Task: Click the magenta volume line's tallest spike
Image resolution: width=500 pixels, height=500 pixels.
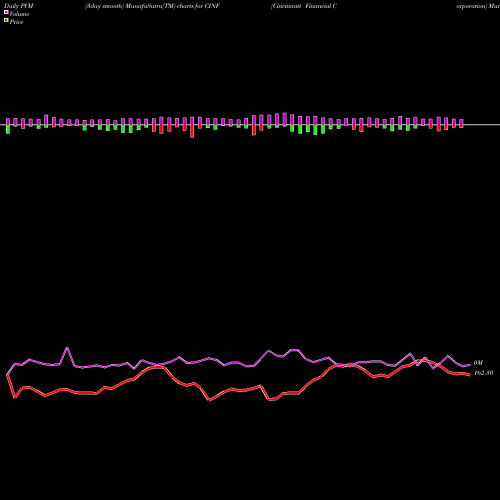Action: (67, 348)
